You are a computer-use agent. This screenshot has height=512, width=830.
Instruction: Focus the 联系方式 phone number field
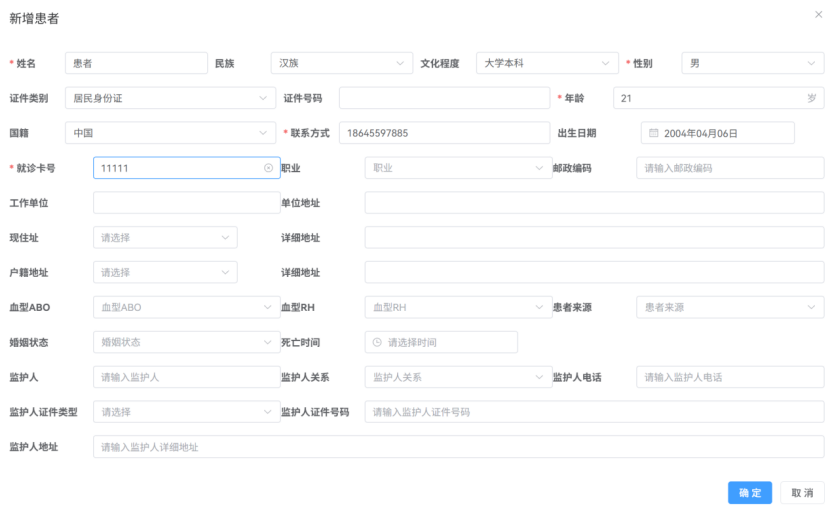tap(444, 133)
